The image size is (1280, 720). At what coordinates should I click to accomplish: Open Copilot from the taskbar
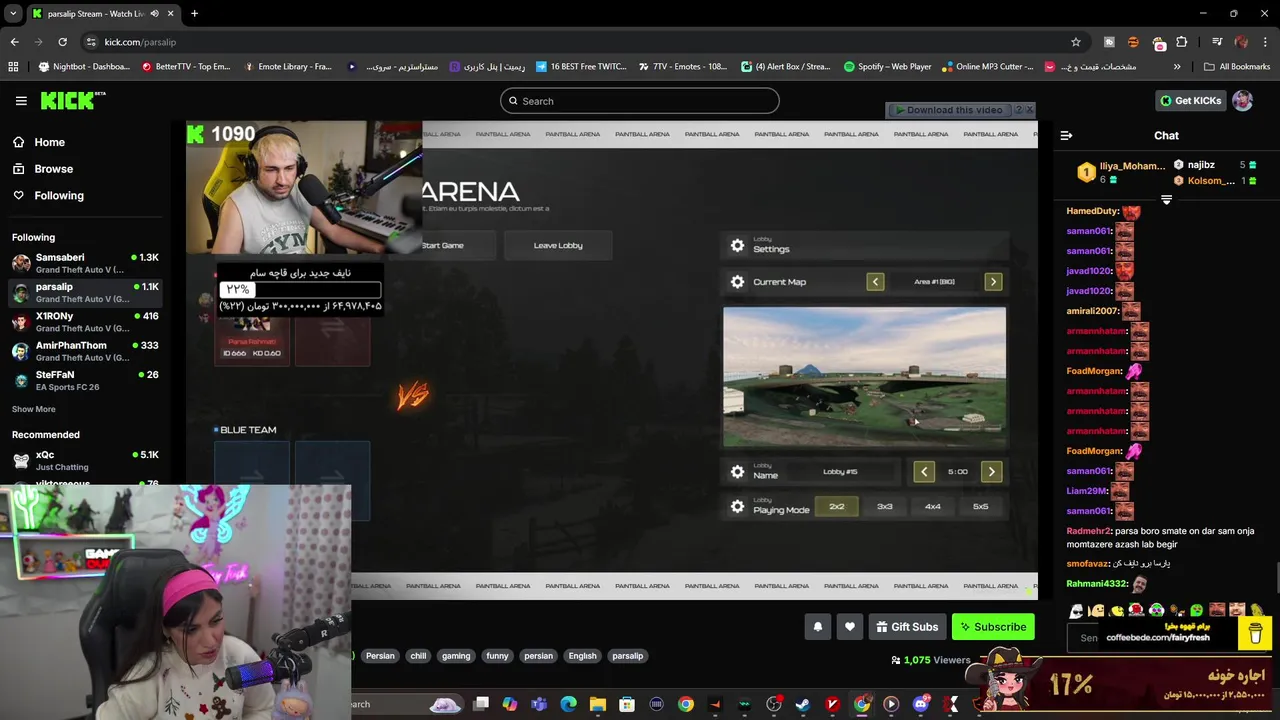(x=509, y=704)
